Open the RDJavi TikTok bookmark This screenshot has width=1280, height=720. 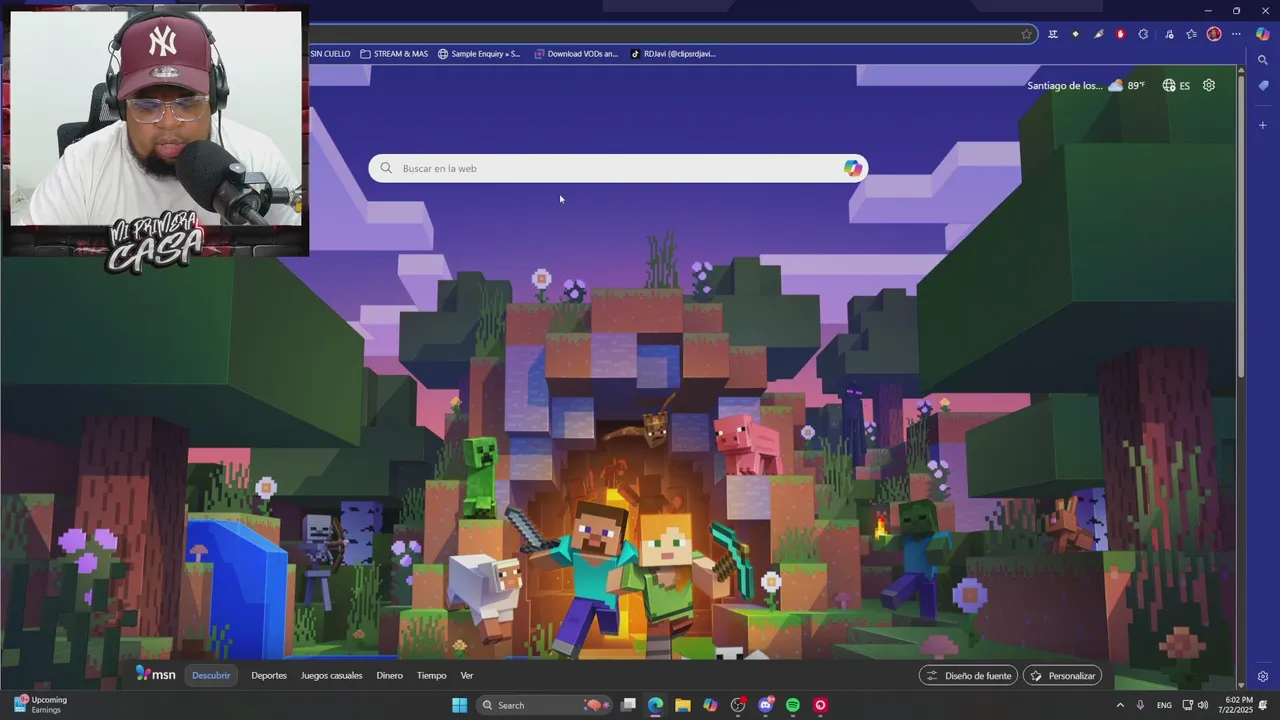pyautogui.click(x=673, y=54)
